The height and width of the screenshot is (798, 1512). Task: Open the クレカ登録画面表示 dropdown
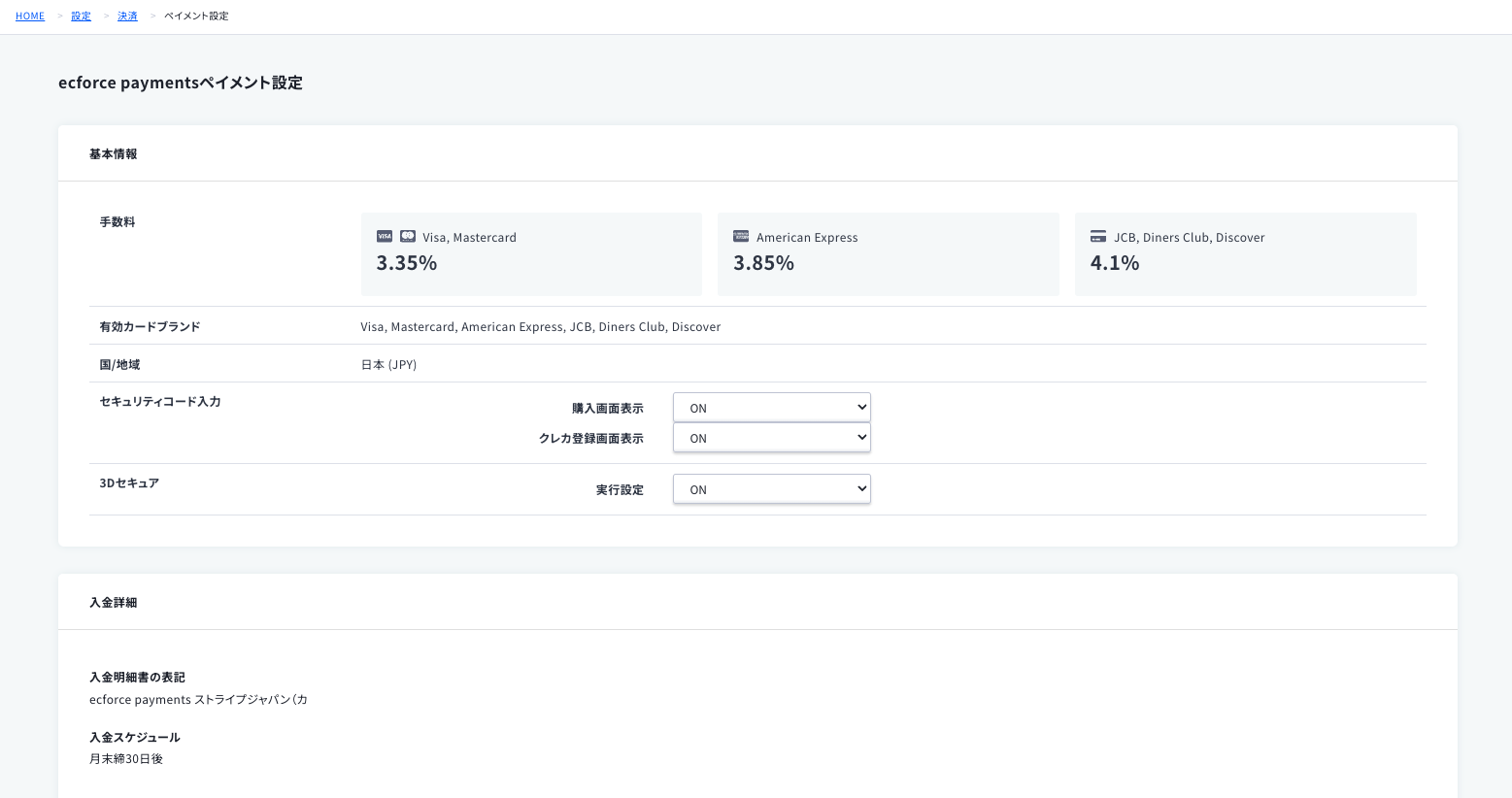[x=772, y=437]
